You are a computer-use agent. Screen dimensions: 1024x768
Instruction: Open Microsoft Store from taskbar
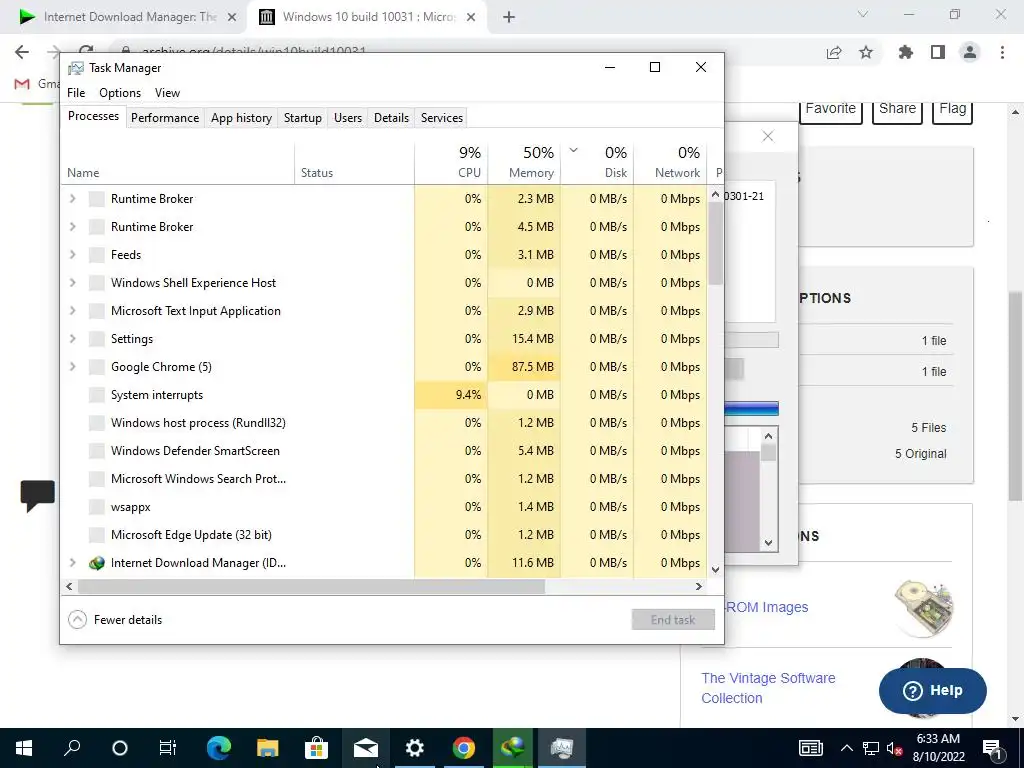pyautogui.click(x=316, y=748)
